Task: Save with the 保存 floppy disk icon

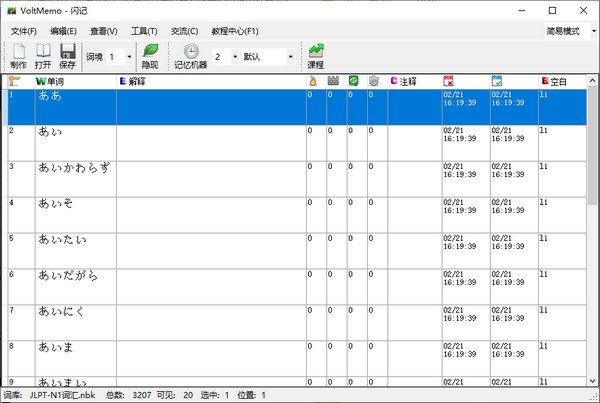Action: 68,55
